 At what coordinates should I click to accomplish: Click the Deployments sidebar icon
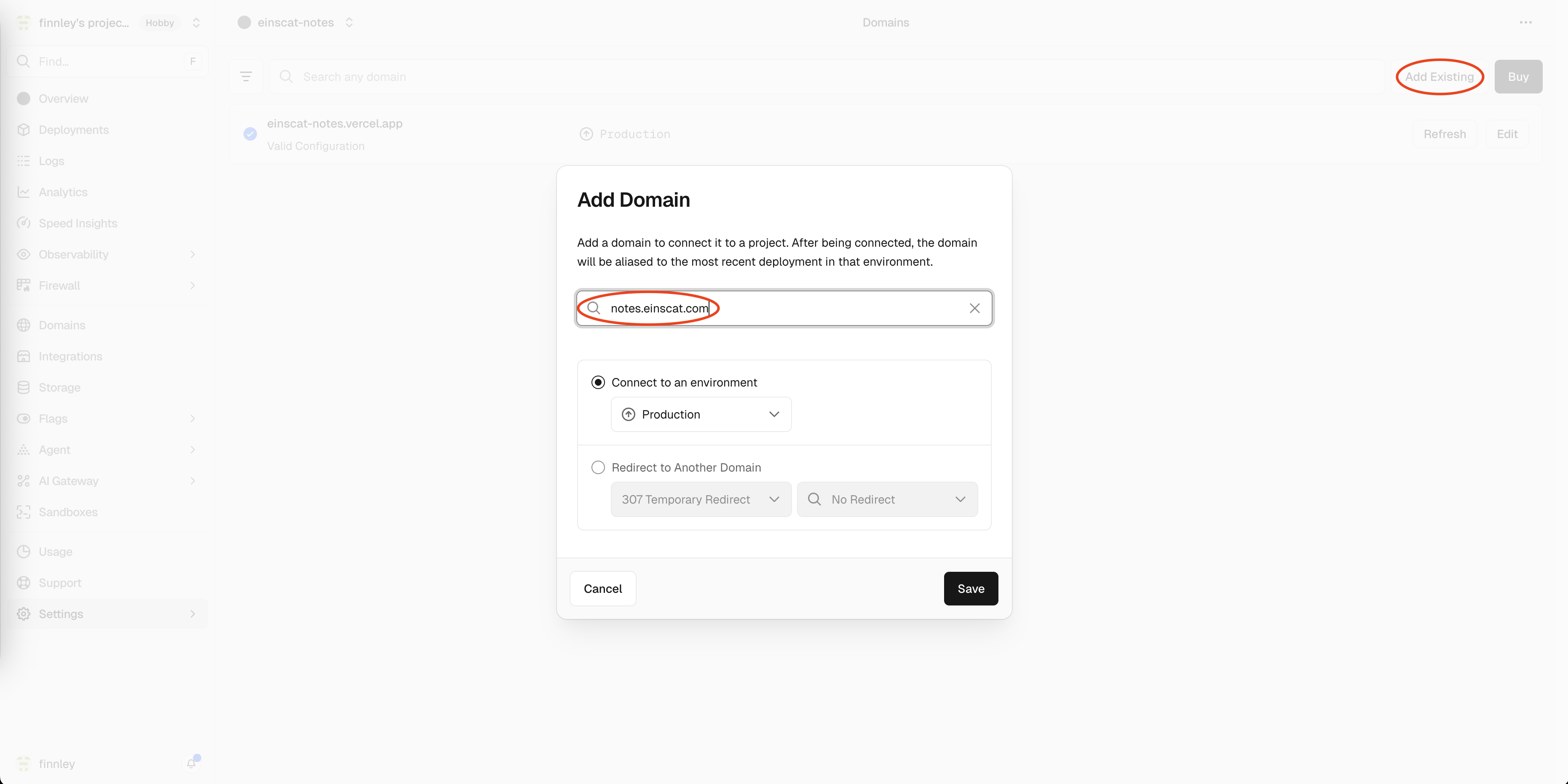tap(24, 130)
